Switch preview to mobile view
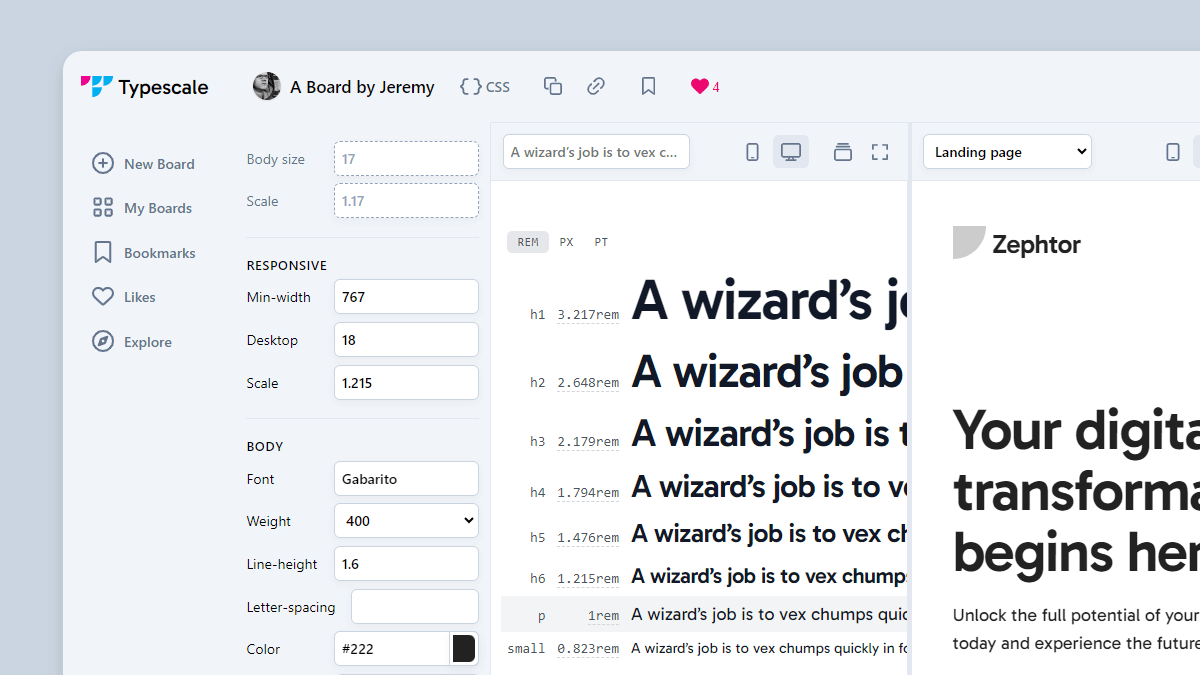Image resolution: width=1200 pixels, height=675 pixels. click(752, 151)
